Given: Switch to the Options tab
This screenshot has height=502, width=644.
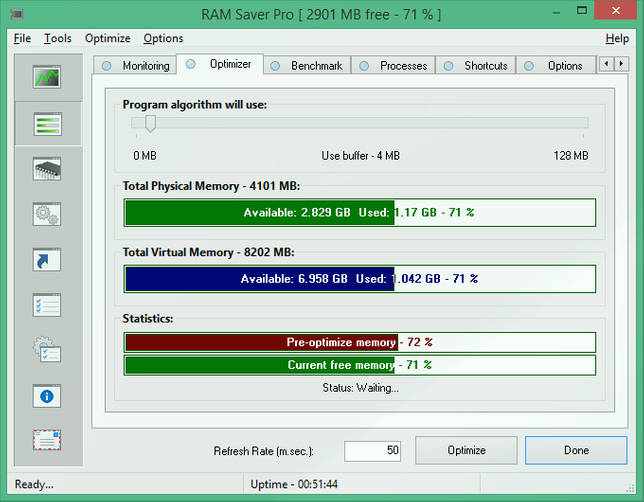Looking at the screenshot, I should click(x=556, y=66).
